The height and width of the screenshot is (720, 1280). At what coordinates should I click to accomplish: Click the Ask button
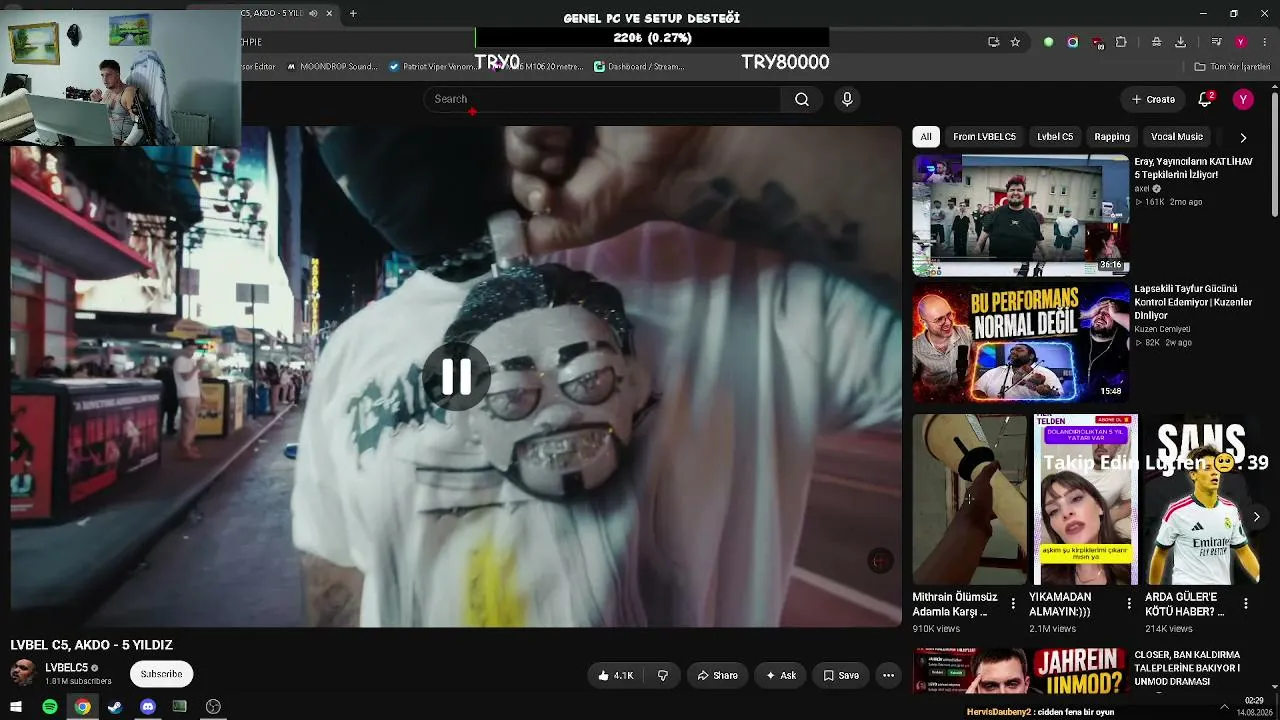point(780,675)
